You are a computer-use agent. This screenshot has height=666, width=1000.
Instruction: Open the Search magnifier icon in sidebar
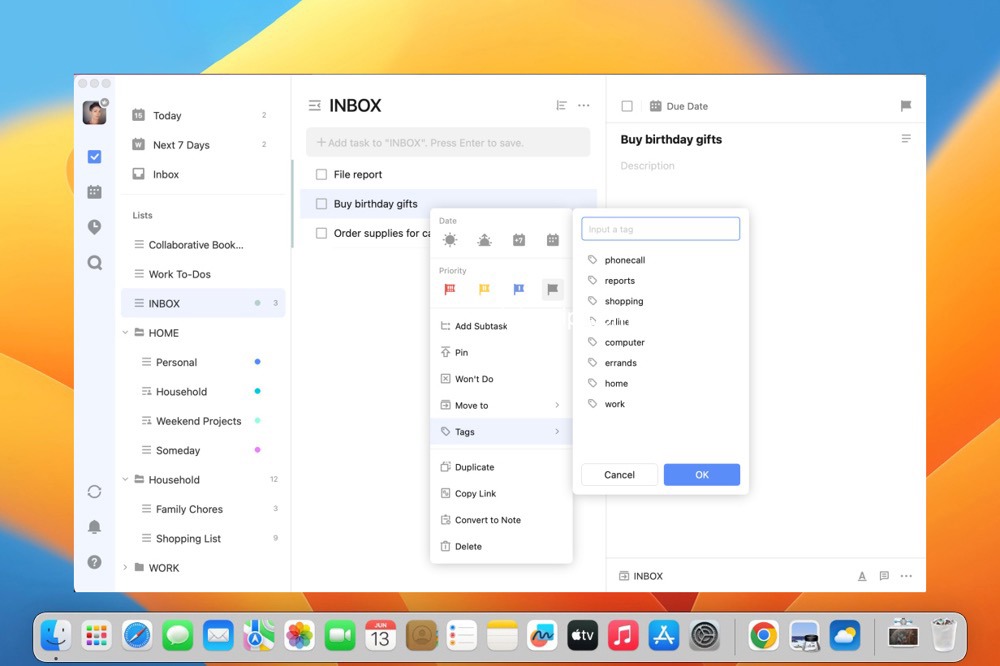(x=94, y=262)
